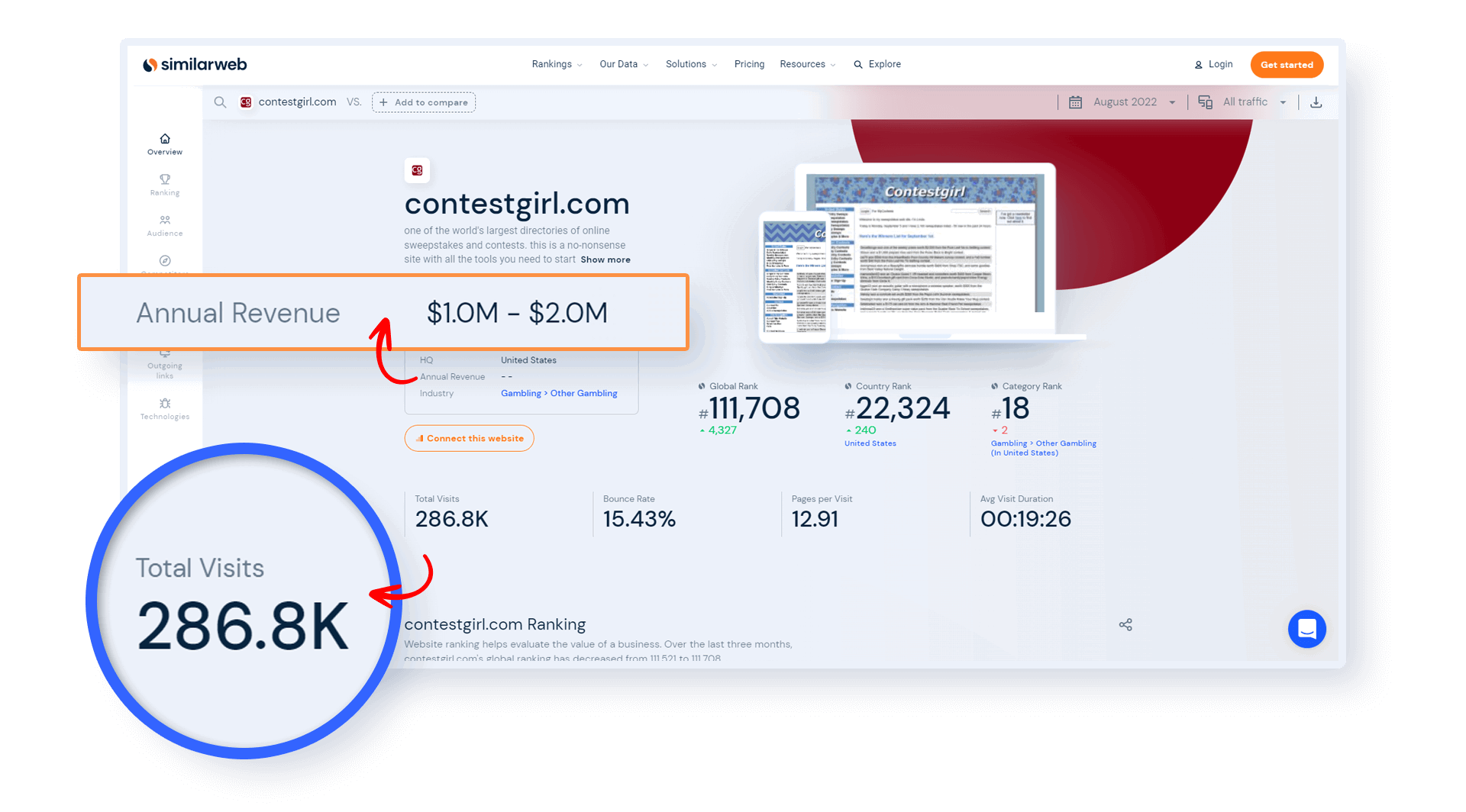Expand the Rankings menu
Image resolution: width=1466 pixels, height=812 pixels.
pos(557,64)
